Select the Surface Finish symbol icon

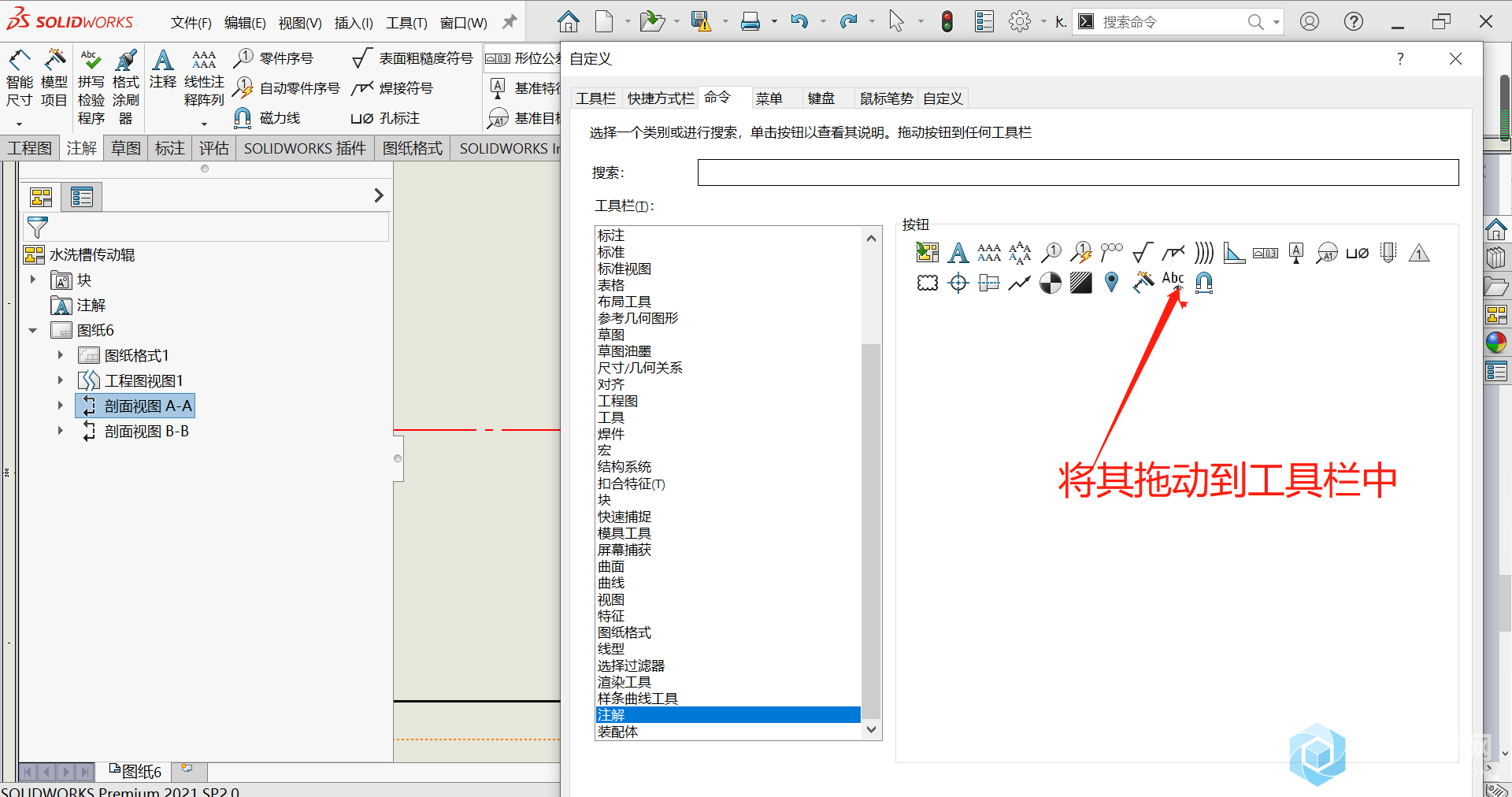(1142, 253)
